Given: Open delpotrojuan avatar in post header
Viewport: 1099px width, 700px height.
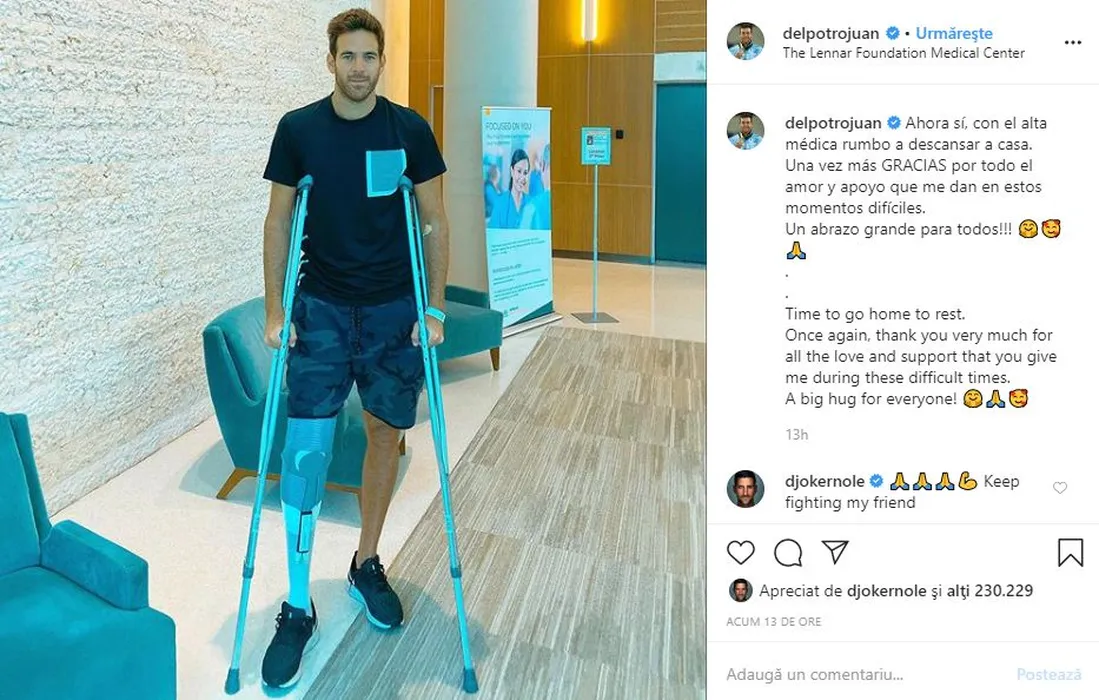Looking at the screenshot, I should click(x=745, y=41).
